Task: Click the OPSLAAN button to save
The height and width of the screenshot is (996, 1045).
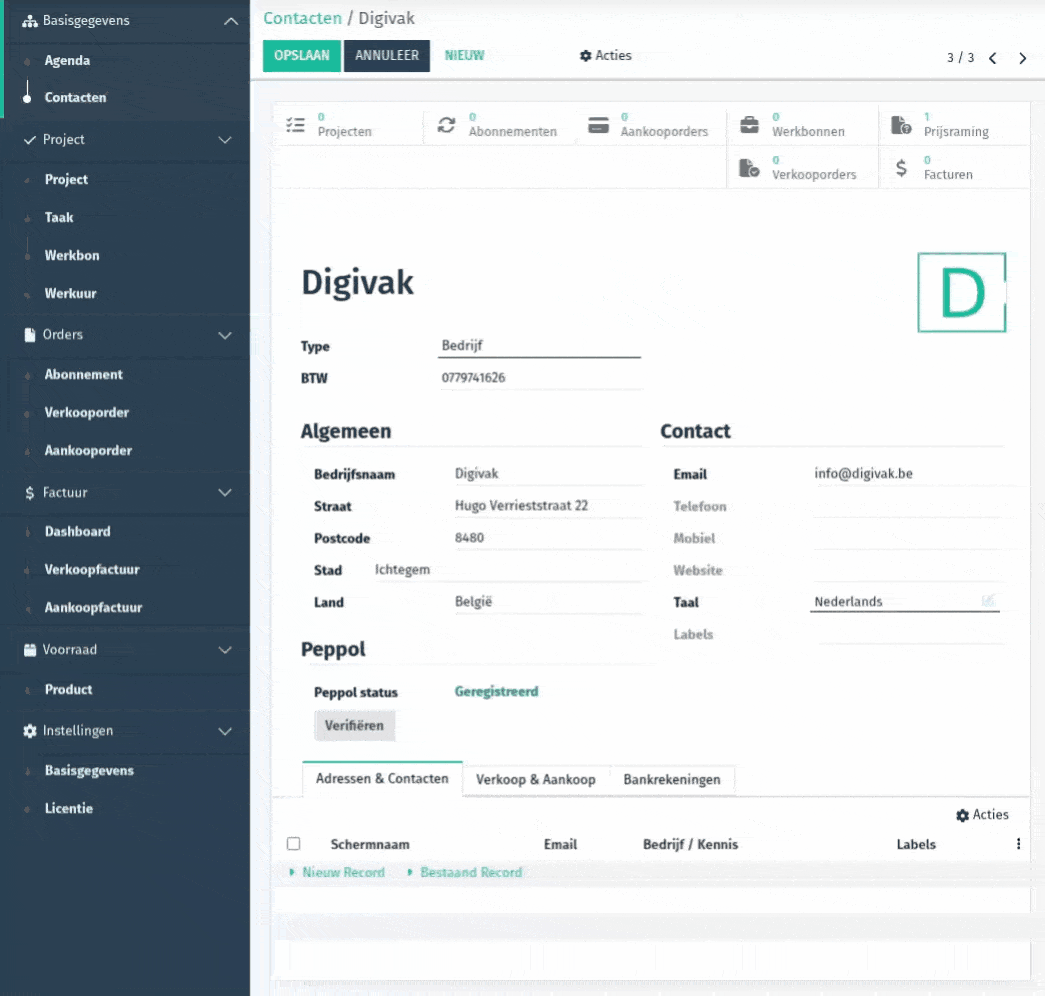Action: click(302, 56)
